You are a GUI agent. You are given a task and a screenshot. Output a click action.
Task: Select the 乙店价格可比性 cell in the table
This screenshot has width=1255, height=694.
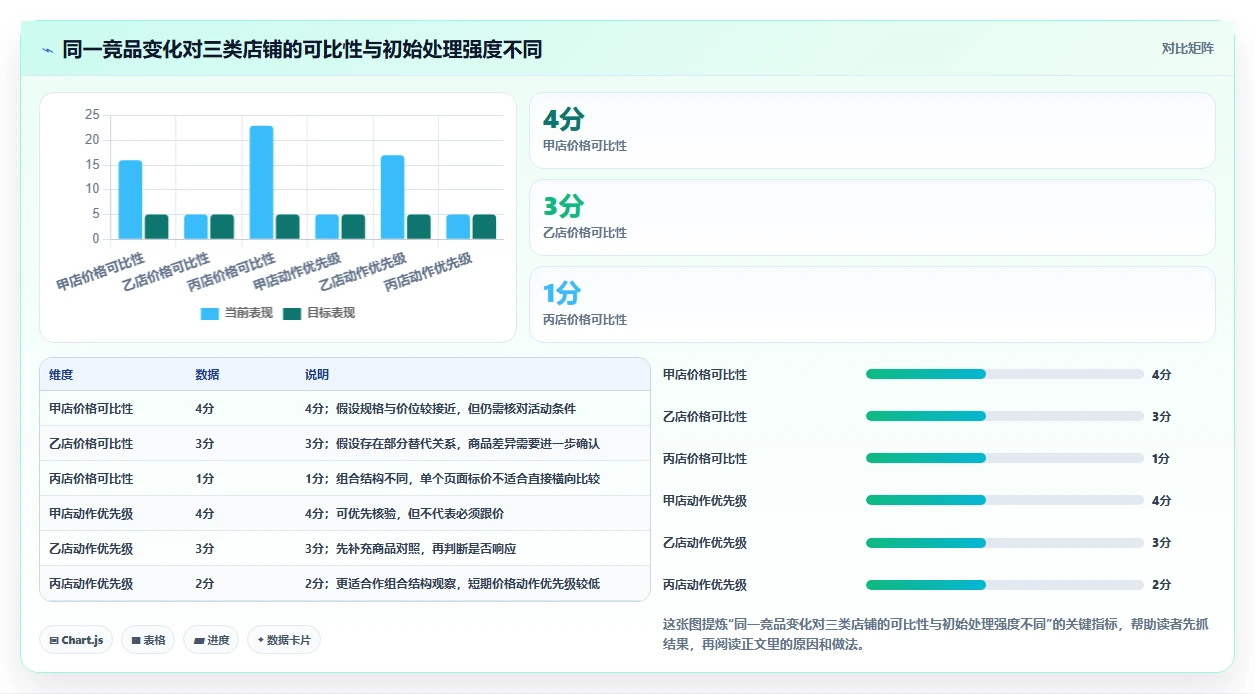[x=91, y=443]
